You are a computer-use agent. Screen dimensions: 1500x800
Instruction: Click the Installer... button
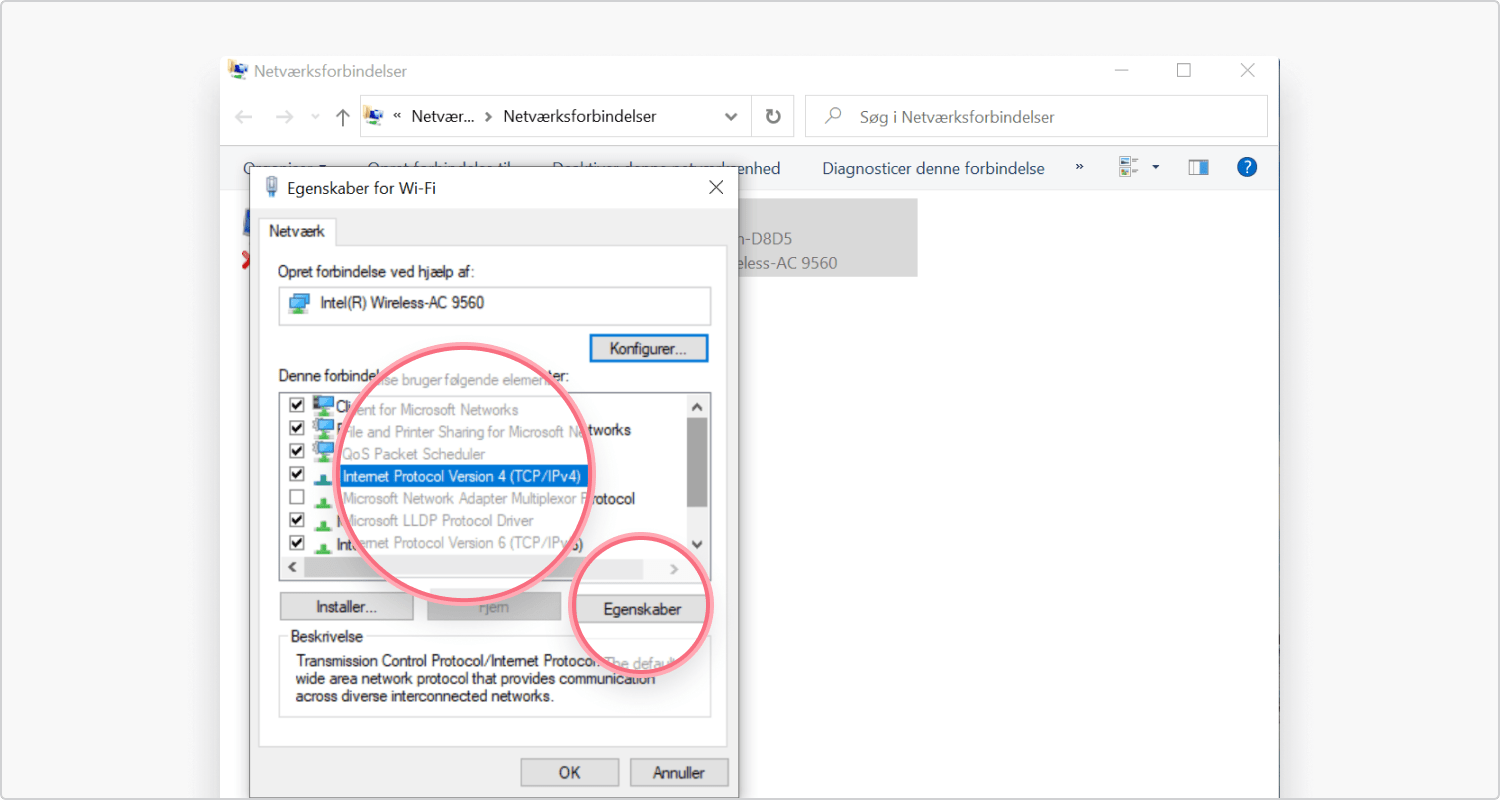point(346,607)
